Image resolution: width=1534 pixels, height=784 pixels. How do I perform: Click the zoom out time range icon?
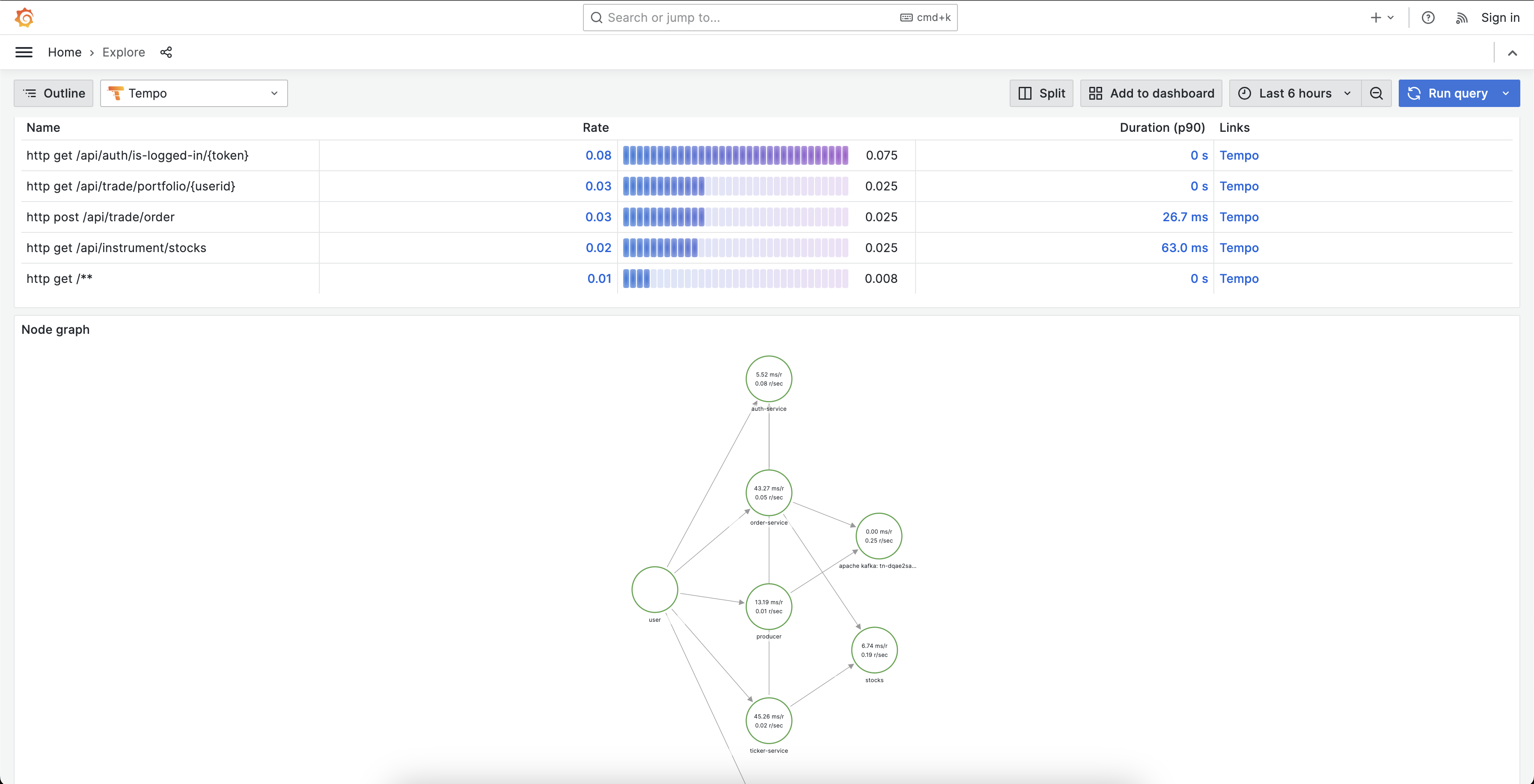pyautogui.click(x=1376, y=93)
